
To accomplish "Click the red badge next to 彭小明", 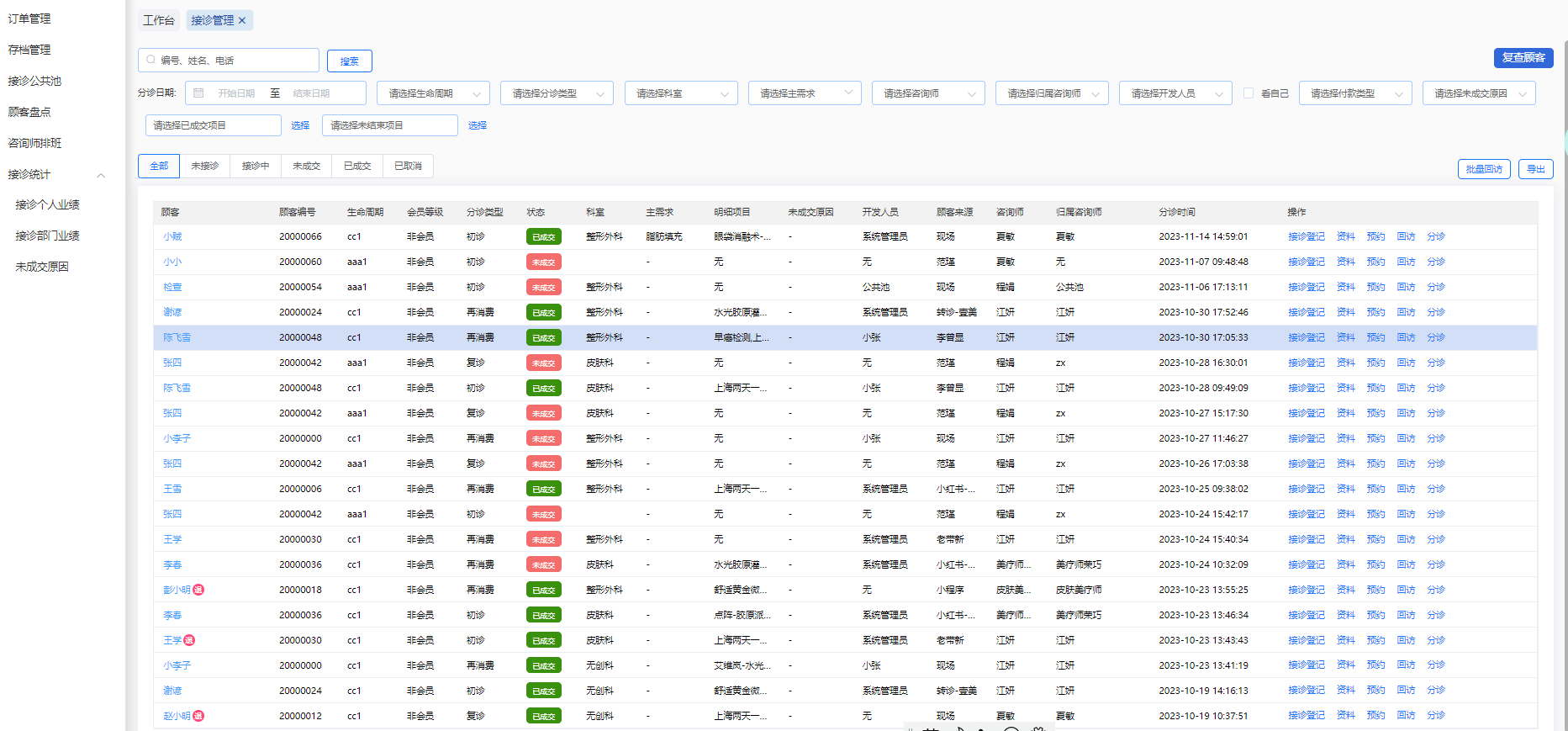I will (198, 590).
